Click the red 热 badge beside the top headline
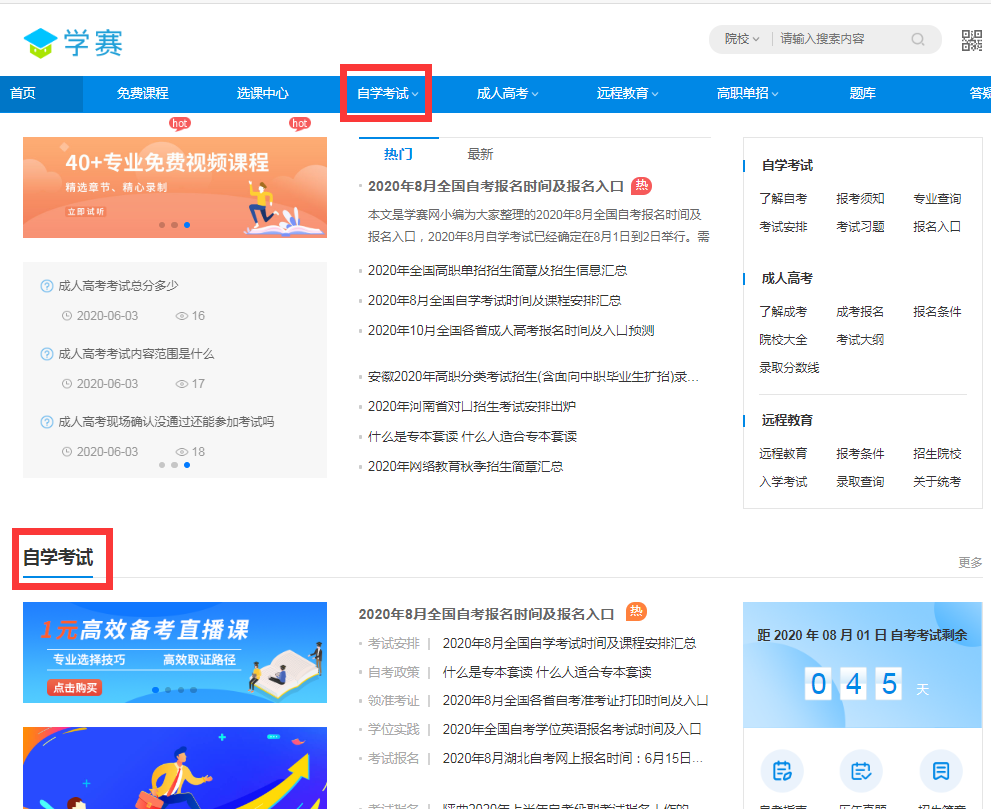This screenshot has width=991, height=809. 641,185
